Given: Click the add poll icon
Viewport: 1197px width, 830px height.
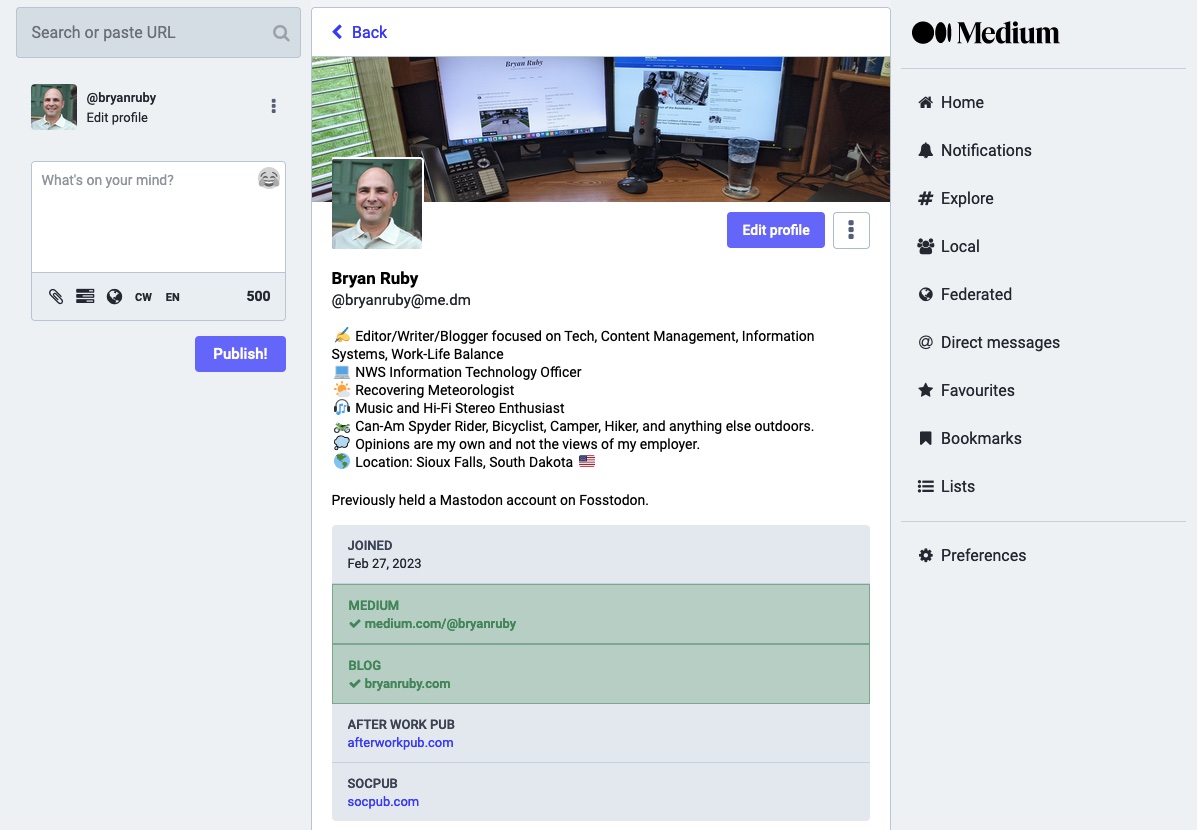Looking at the screenshot, I should pyautogui.click(x=85, y=297).
